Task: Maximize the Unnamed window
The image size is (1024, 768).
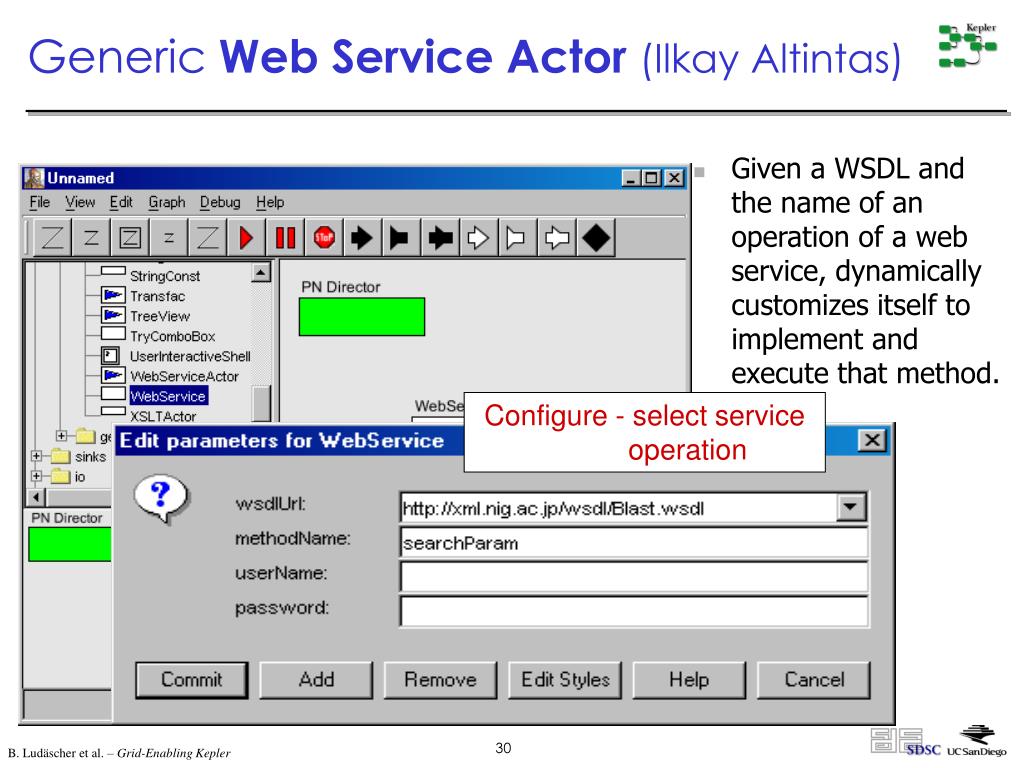Action: click(651, 178)
